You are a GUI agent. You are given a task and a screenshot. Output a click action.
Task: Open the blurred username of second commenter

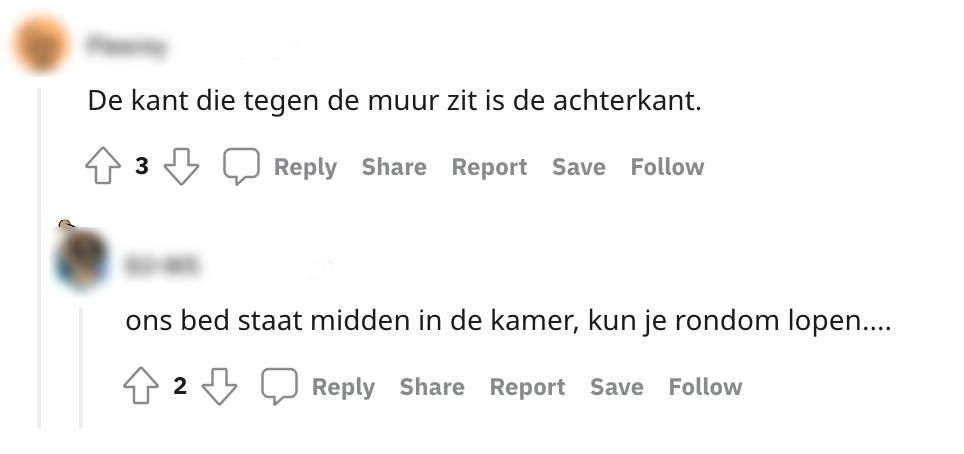[x=161, y=265]
